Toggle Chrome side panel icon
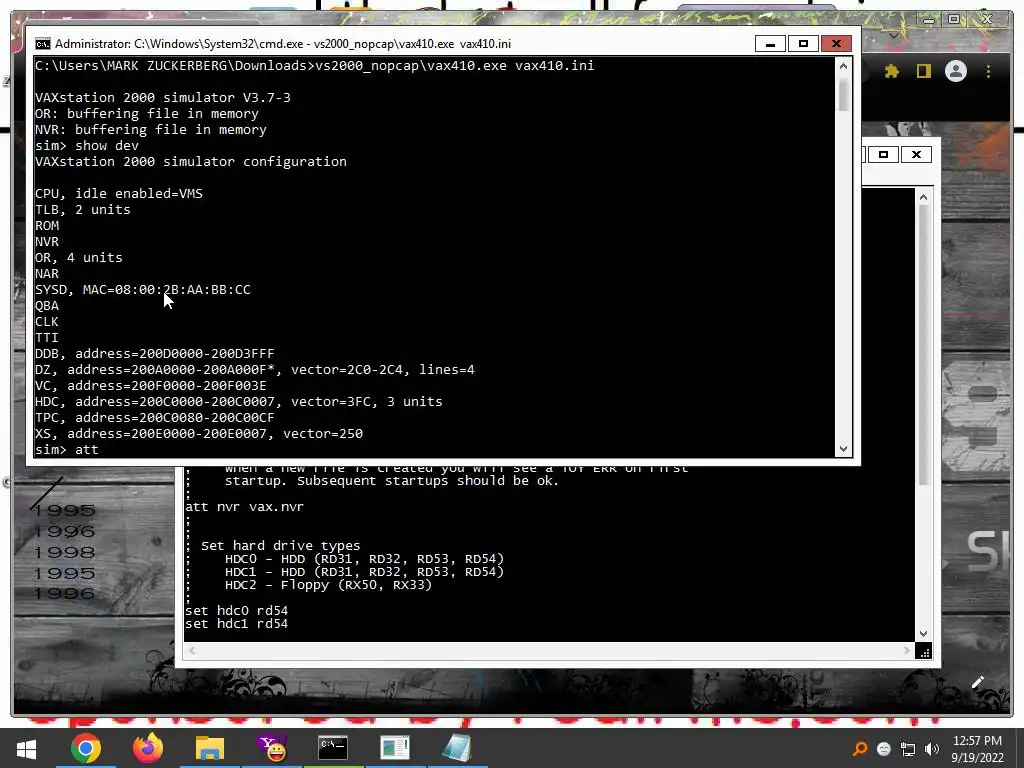 point(923,71)
